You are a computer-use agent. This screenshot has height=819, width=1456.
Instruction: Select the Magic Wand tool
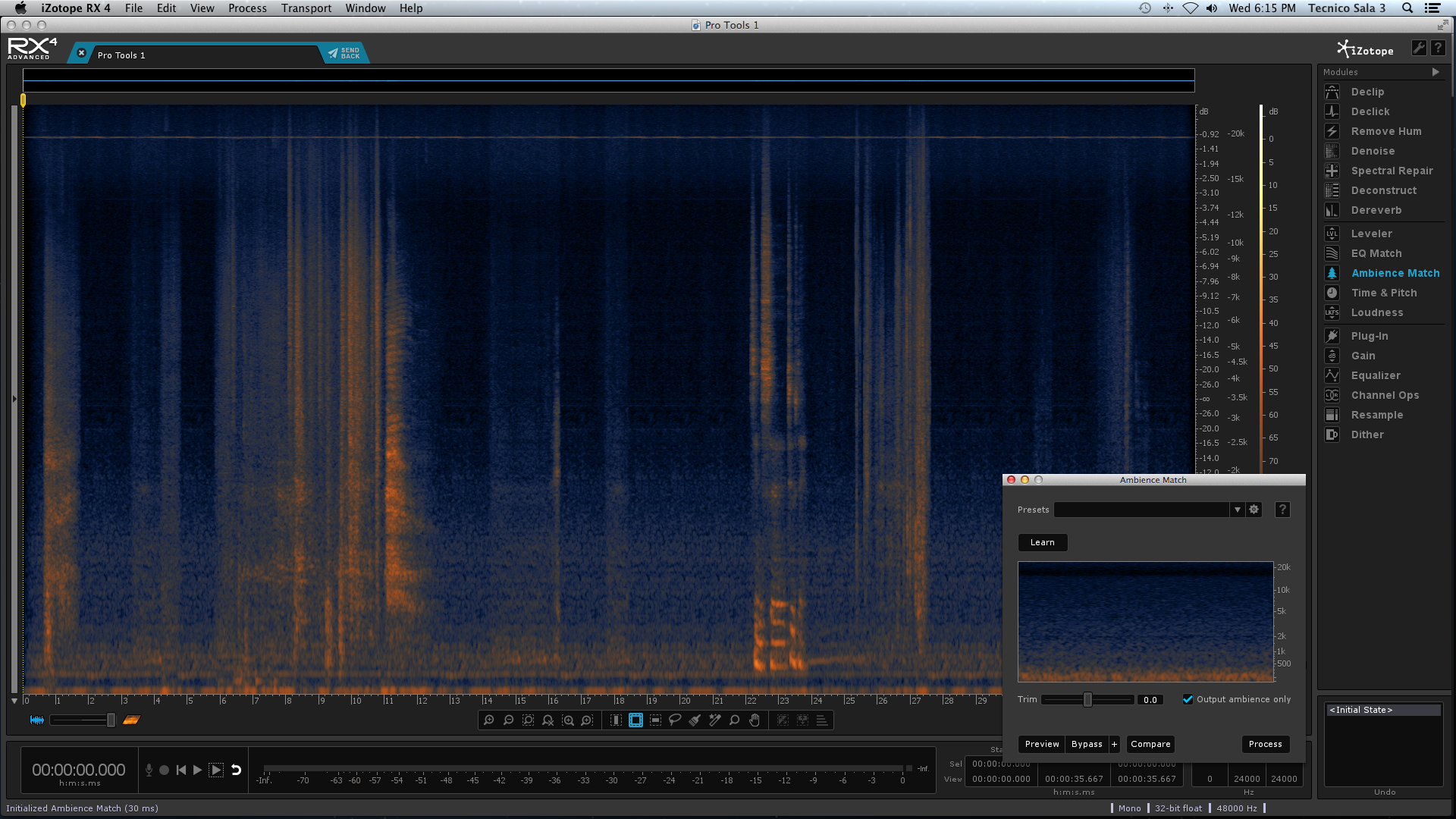[x=714, y=720]
